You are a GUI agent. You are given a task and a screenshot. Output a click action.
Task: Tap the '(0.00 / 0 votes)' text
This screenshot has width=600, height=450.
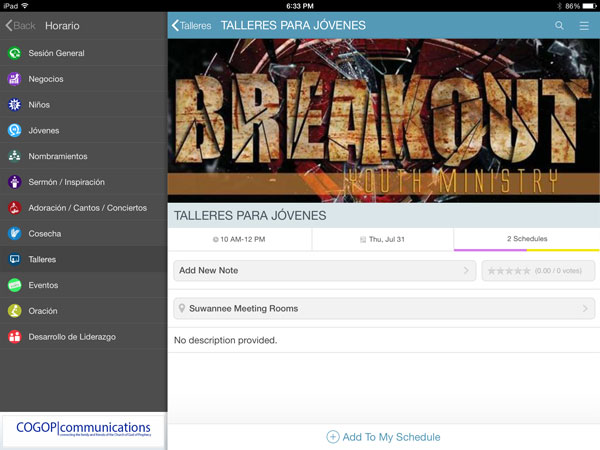tap(558, 271)
